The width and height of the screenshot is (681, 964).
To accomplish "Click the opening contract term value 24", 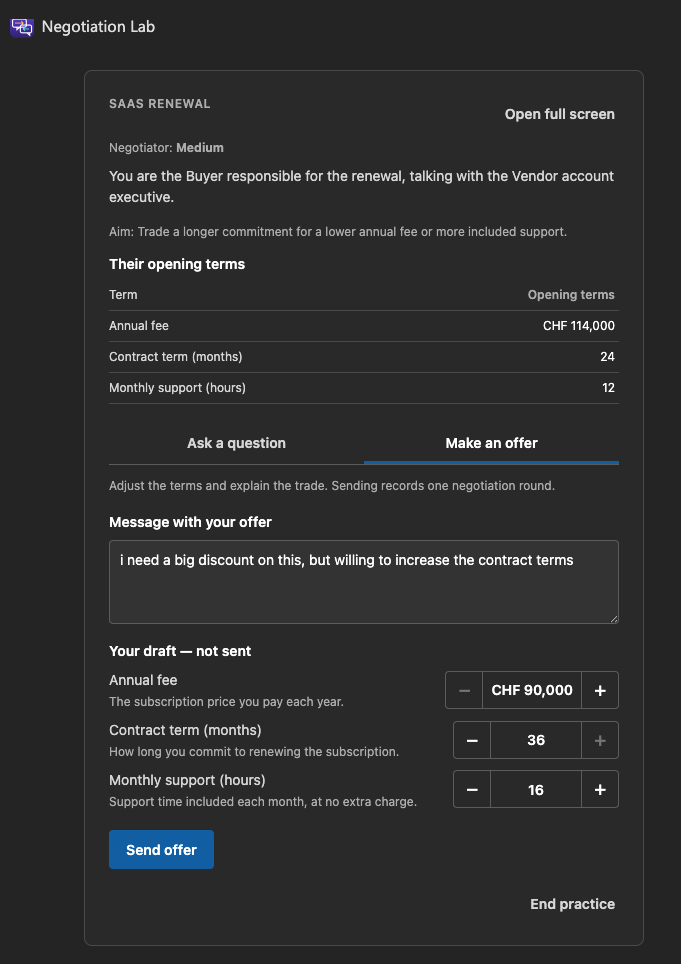I will point(607,357).
